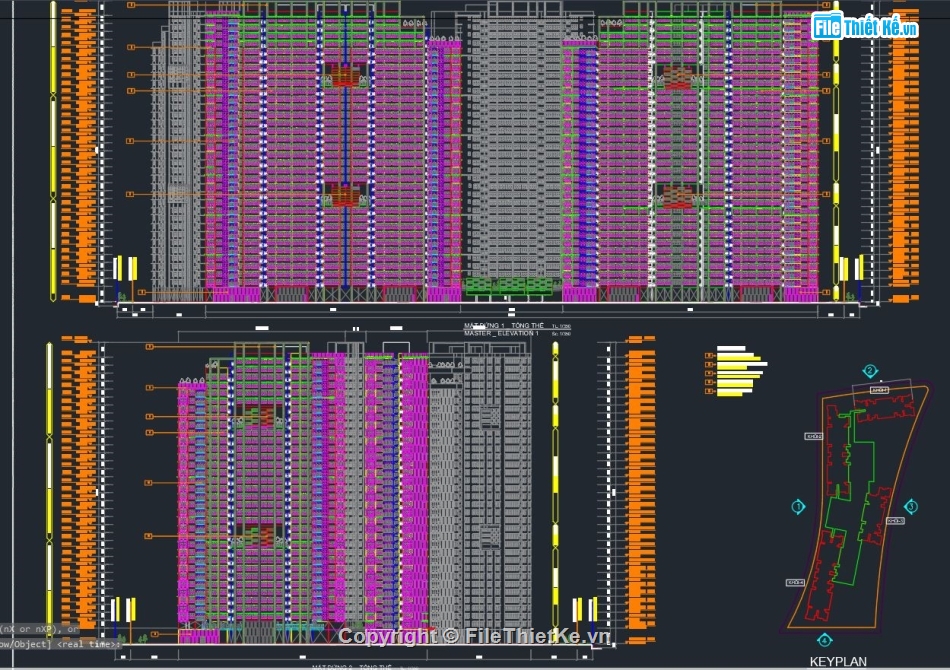This screenshot has width=950, height=670.
Task: Click the '<real time>:' command prompt line
Action: point(60,644)
